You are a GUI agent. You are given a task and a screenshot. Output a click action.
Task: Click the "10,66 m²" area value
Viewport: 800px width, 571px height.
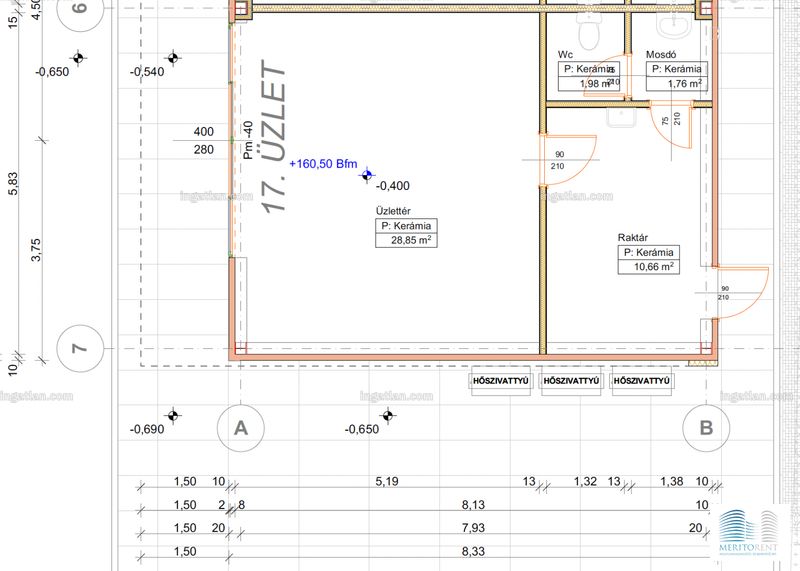tap(654, 266)
